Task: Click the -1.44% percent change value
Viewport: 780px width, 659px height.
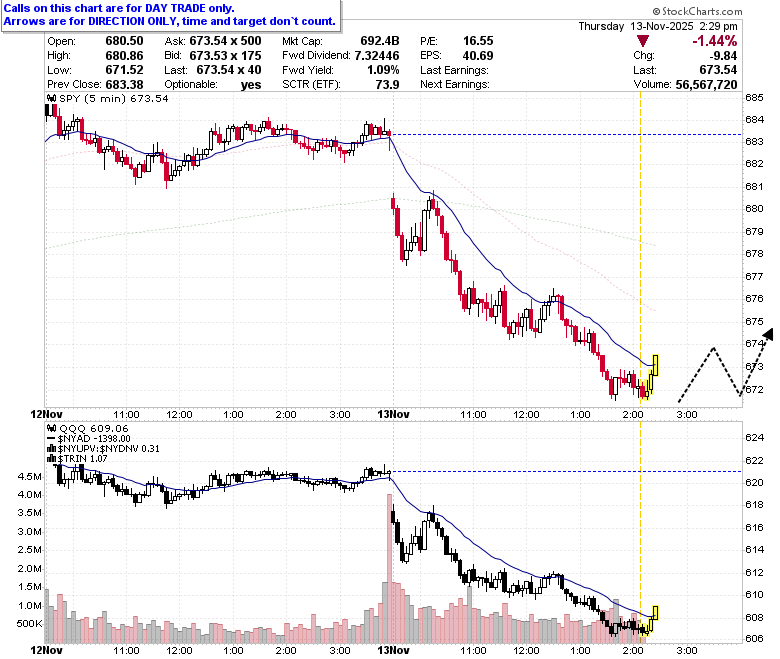Action: (x=714, y=41)
